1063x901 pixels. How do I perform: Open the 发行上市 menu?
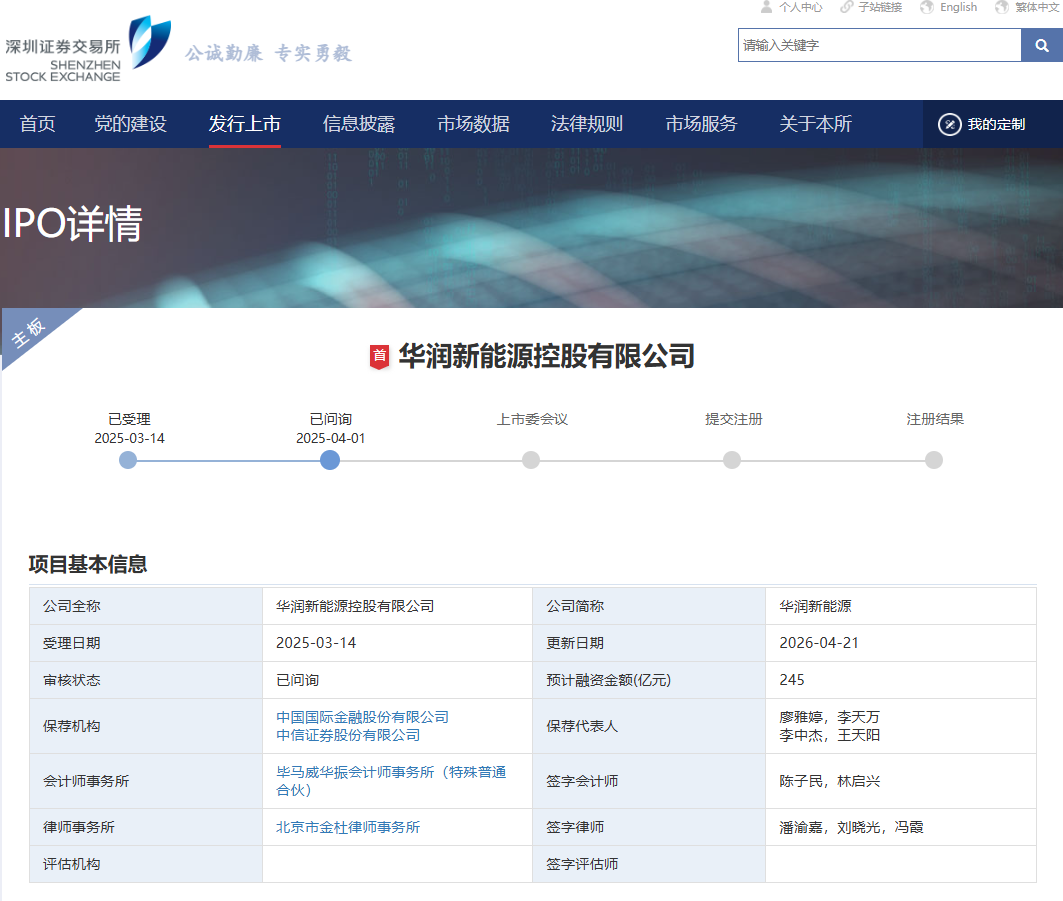pos(245,124)
